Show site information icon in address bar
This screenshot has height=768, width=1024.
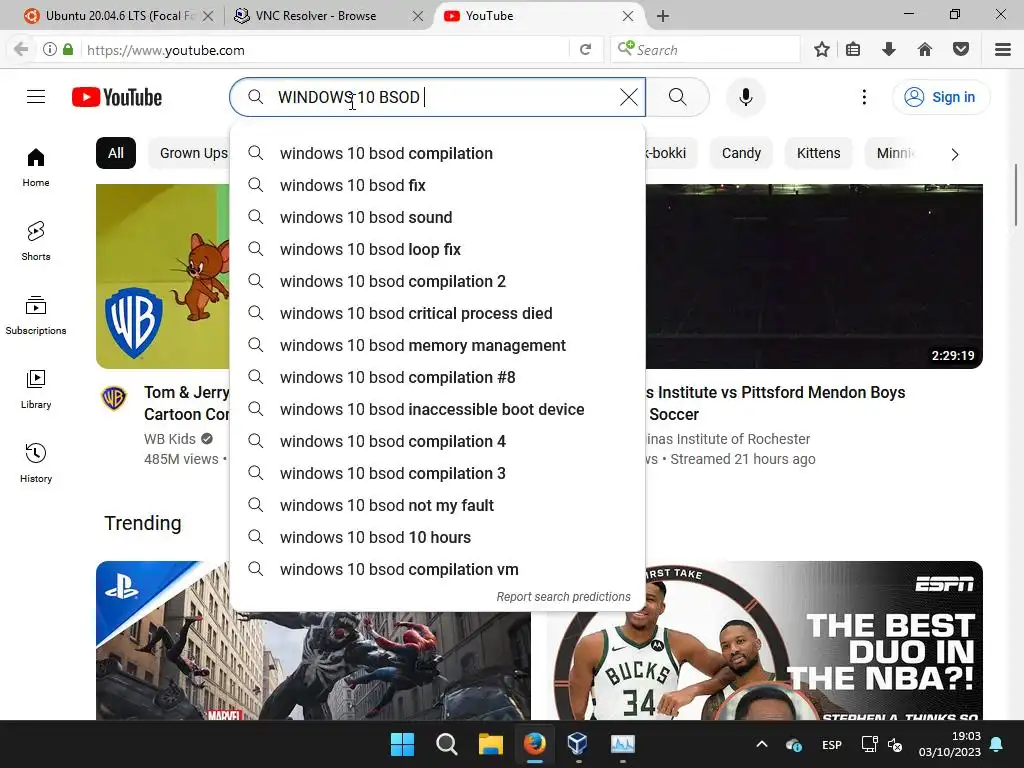50,50
